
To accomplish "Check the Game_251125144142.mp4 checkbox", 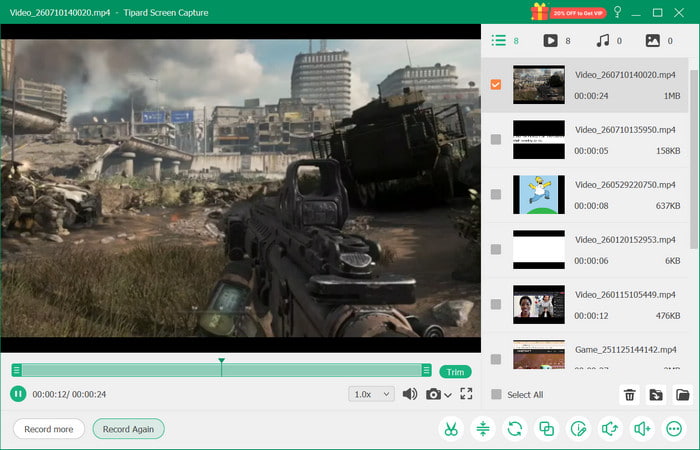I will click(x=496, y=359).
